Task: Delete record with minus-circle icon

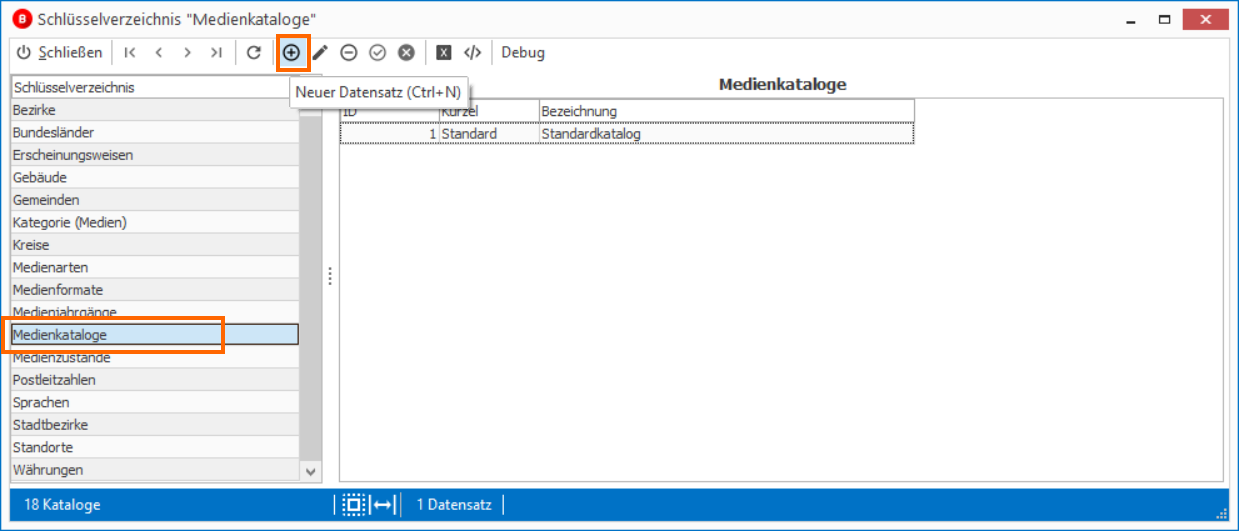Action: (349, 52)
